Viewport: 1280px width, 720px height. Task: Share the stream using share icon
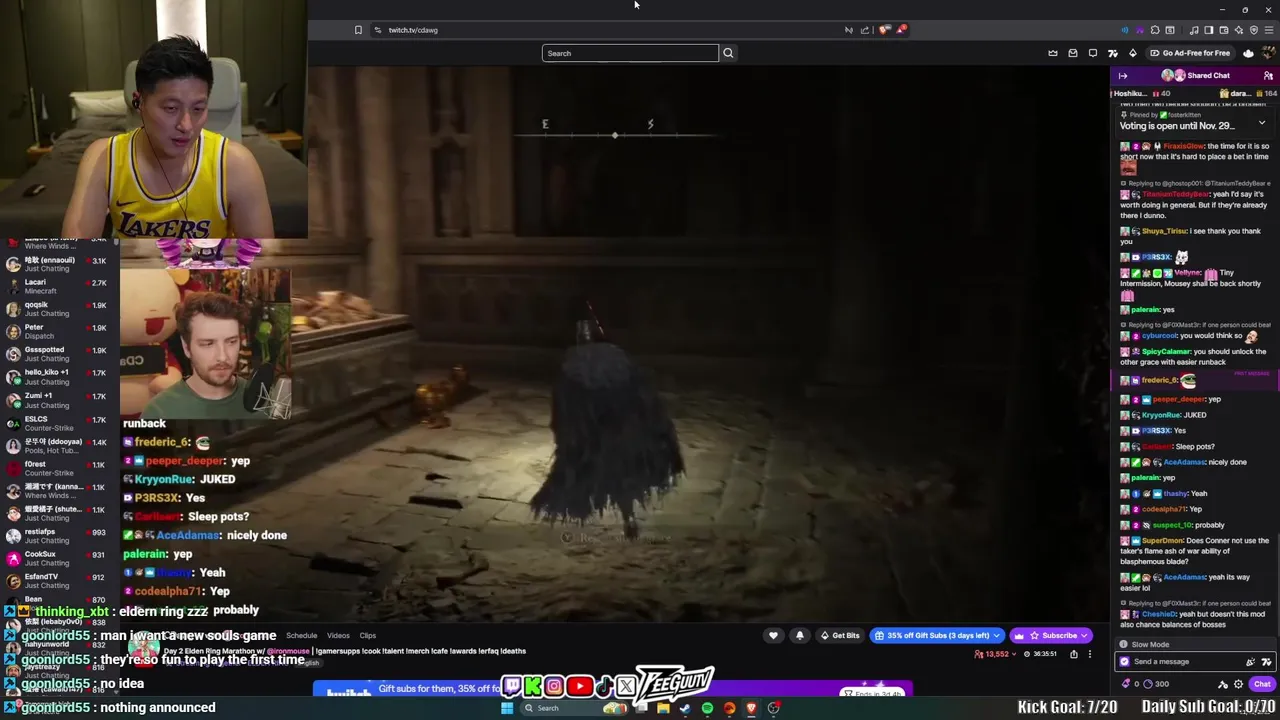click(1074, 654)
